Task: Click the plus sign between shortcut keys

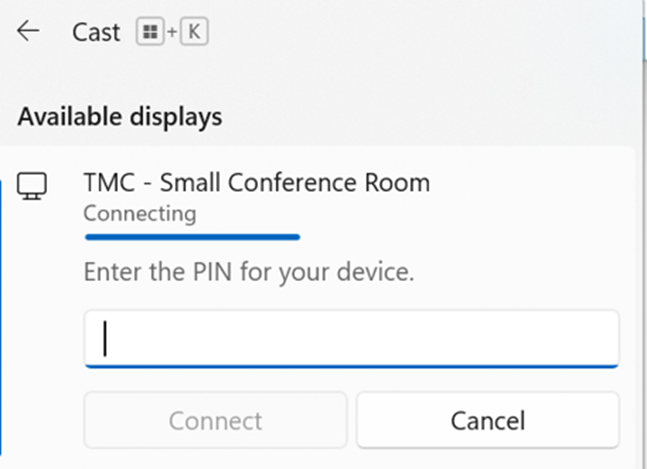Action: tap(172, 32)
